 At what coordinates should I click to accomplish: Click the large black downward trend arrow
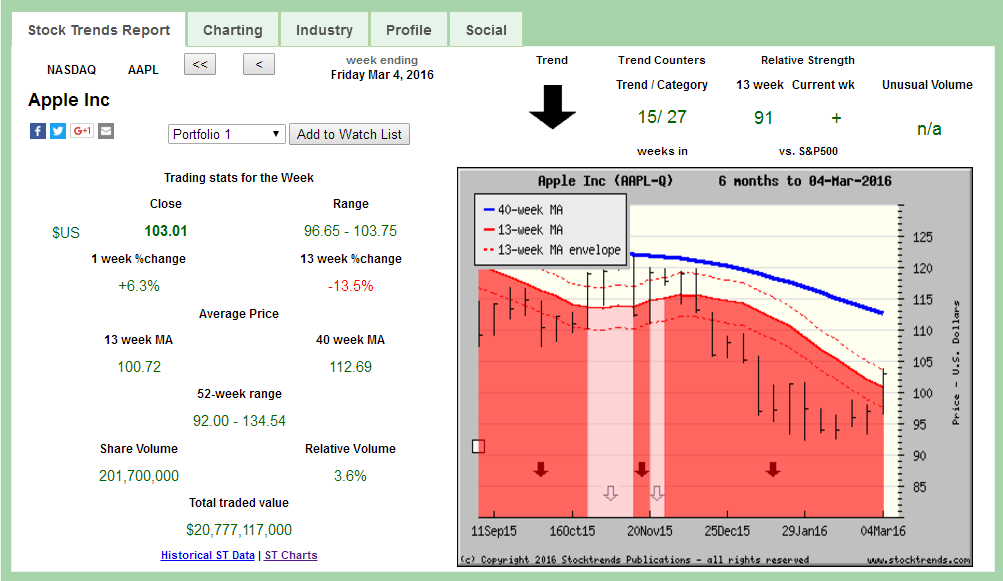click(553, 107)
